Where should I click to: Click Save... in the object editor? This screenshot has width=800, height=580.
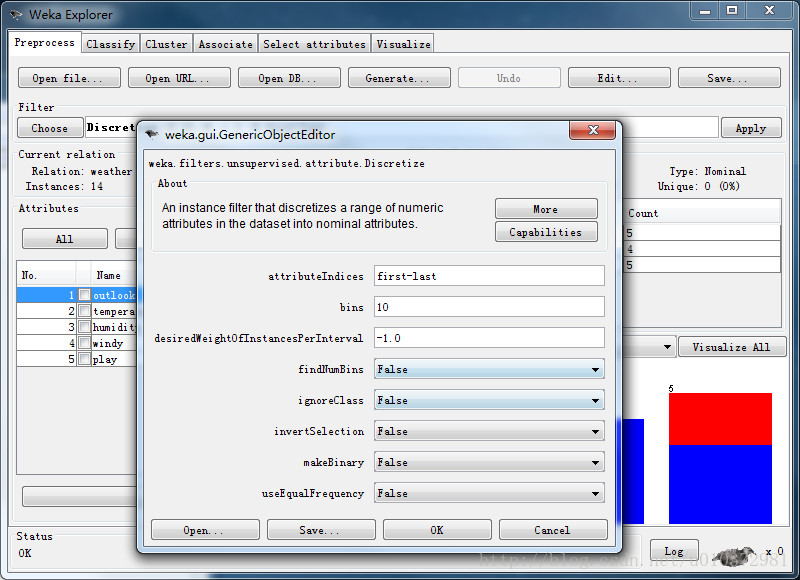pos(321,530)
